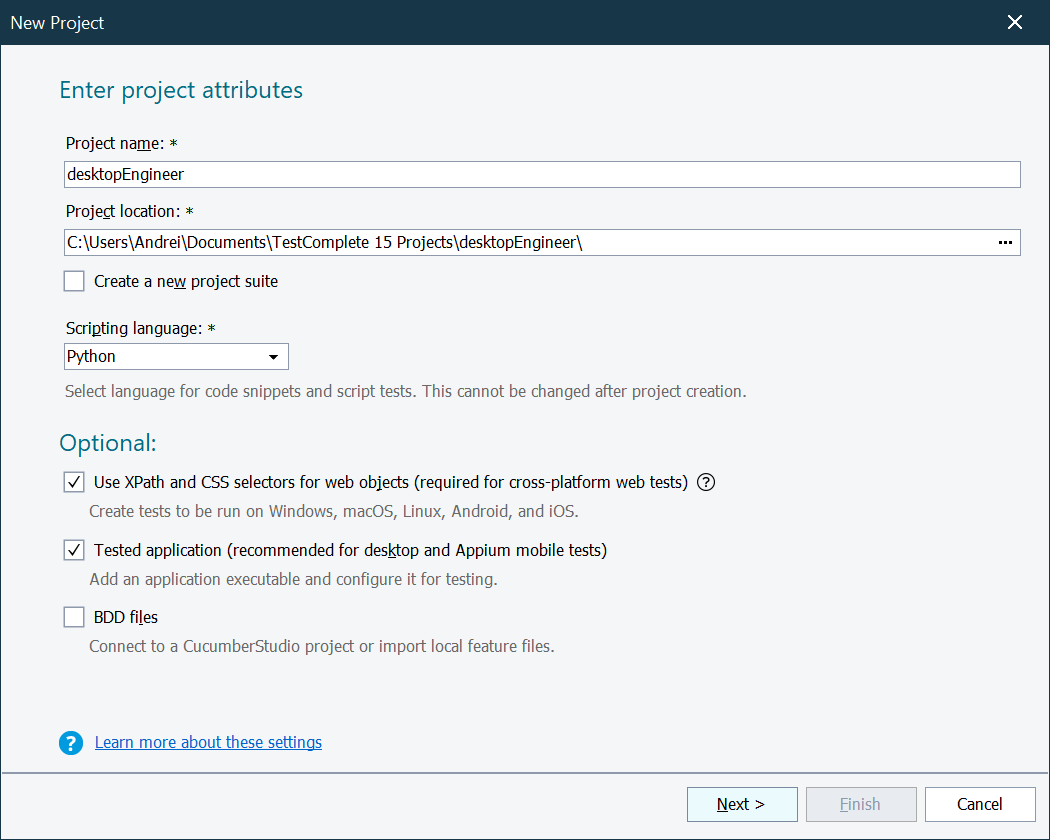1050x840 pixels.
Task: Uncheck Use XPath and CSS selectors option
Action: [74, 482]
